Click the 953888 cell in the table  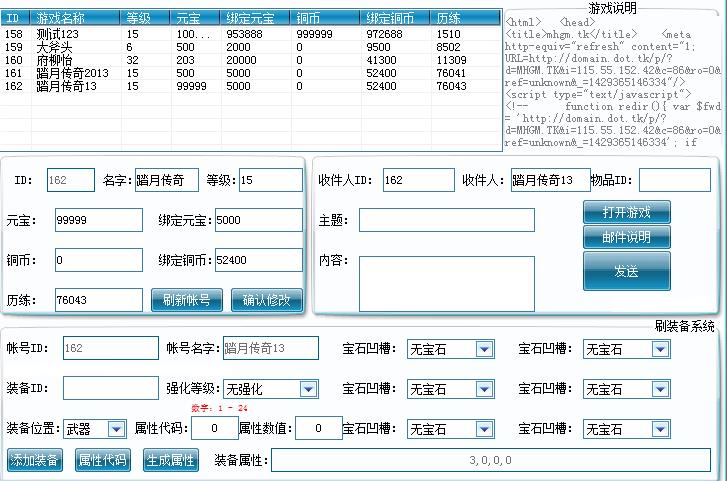tap(244, 34)
